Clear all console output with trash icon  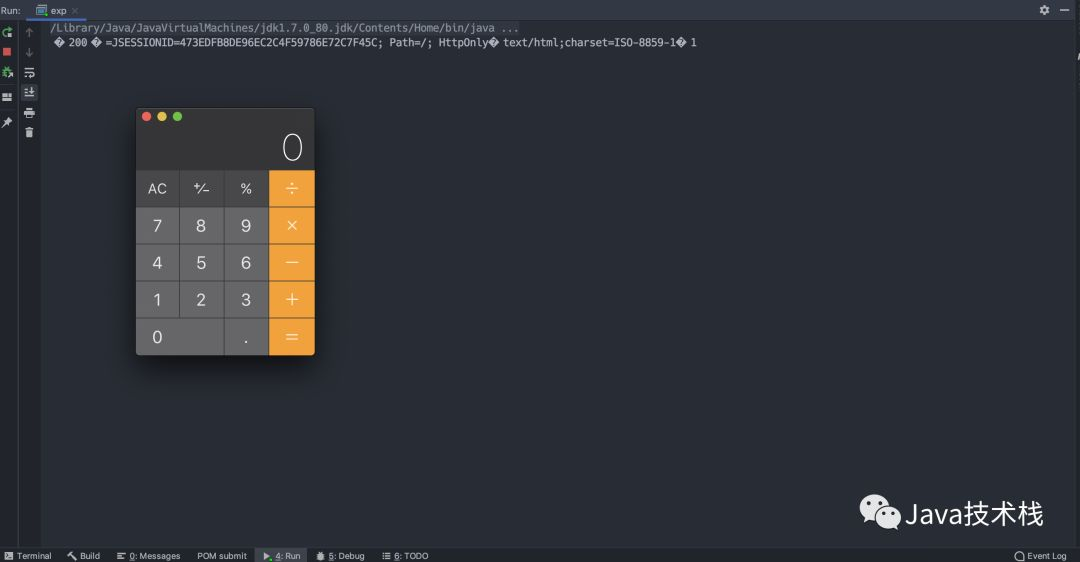click(29, 132)
